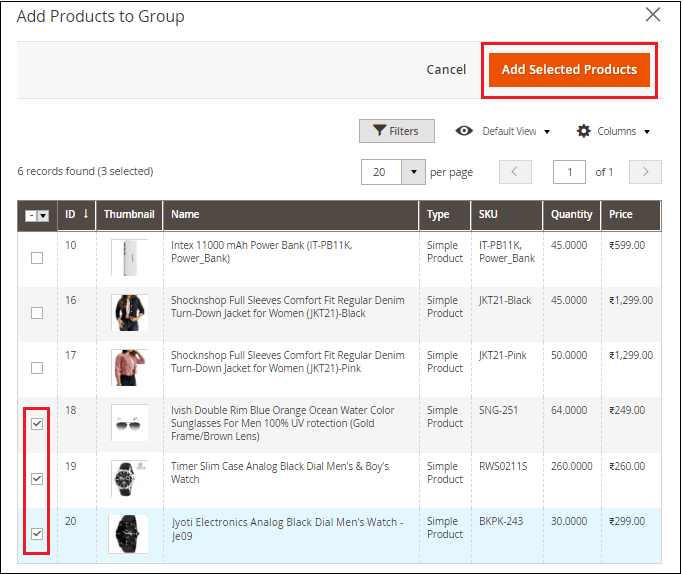Image resolution: width=683 pixels, height=574 pixels.
Task: Click the Timer Slim Case Analog Watch name
Action: (x=280, y=473)
